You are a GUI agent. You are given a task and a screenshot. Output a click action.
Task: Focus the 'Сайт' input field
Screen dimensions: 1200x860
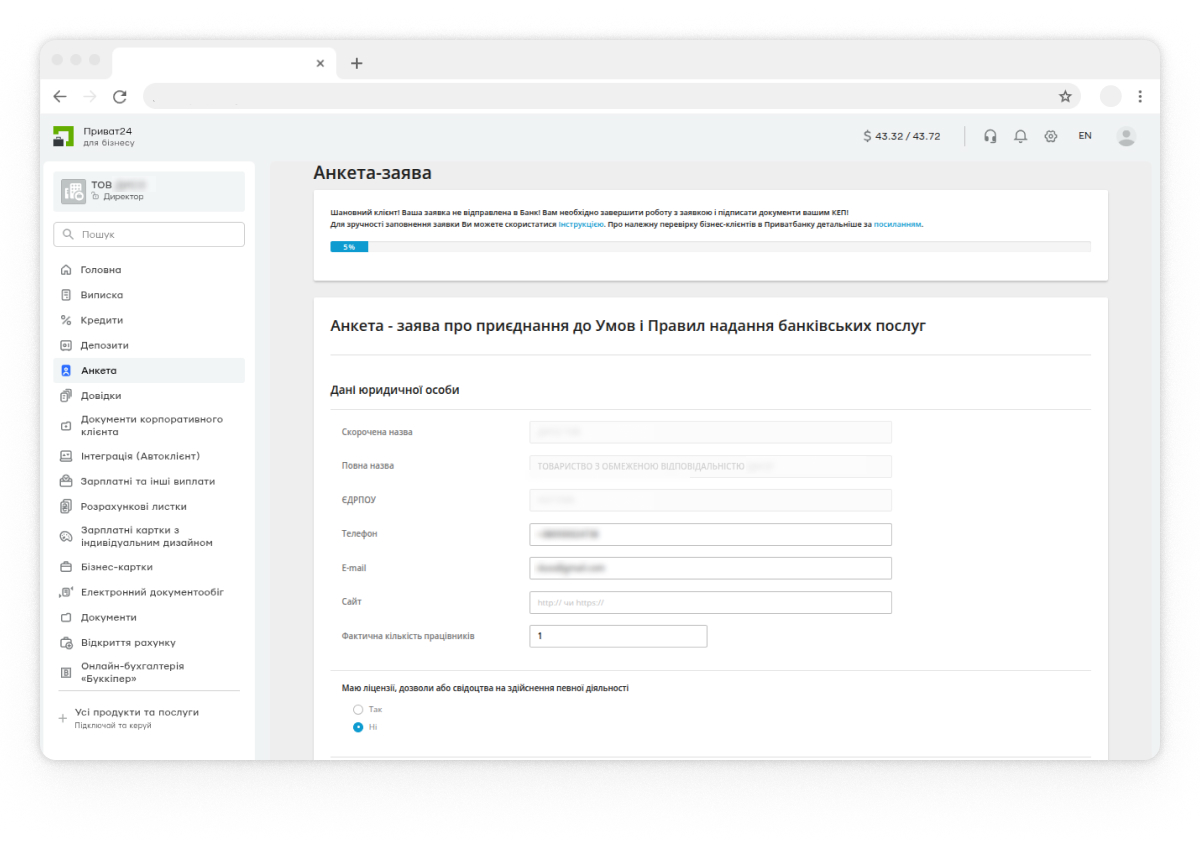click(x=710, y=602)
